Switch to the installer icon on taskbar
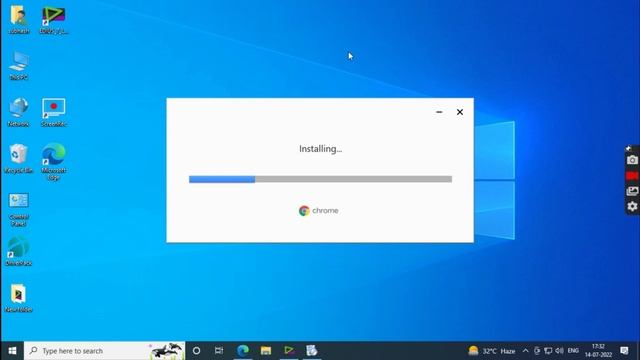Screen dimensions: 640x360 click(x=312, y=351)
